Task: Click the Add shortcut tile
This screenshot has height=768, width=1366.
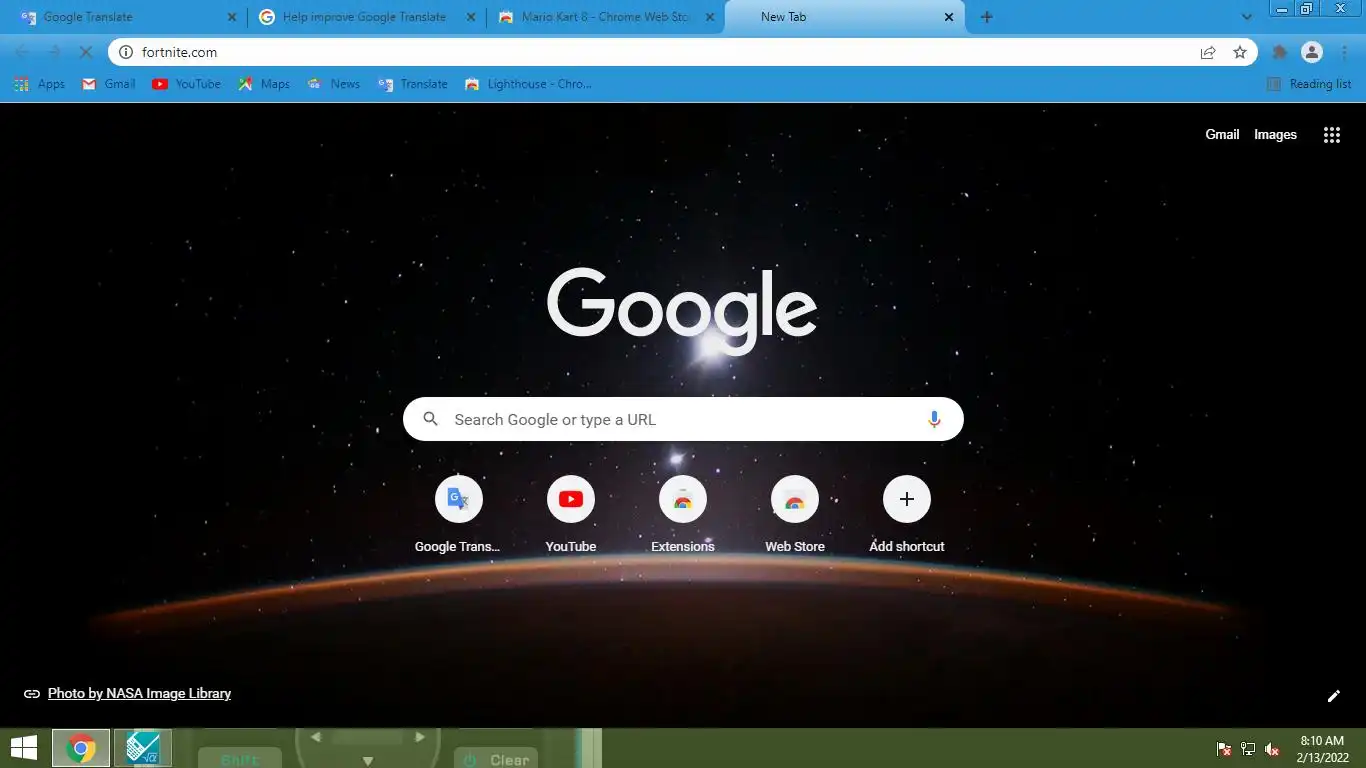Action: pyautogui.click(x=907, y=514)
